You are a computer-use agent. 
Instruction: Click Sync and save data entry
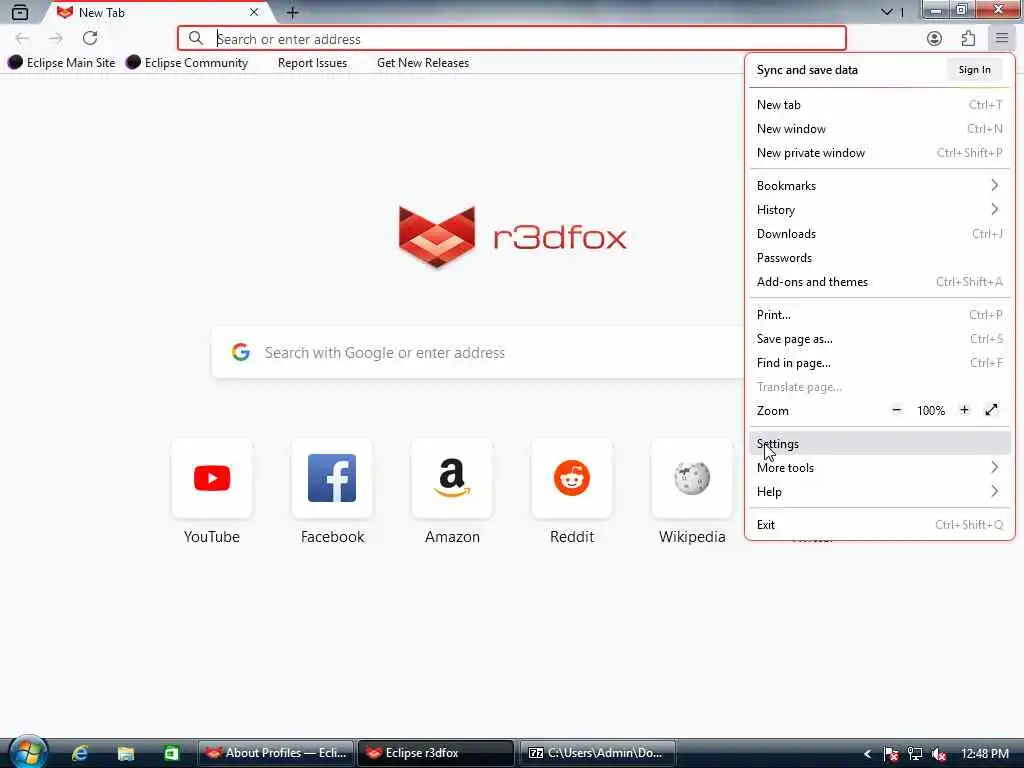point(807,70)
